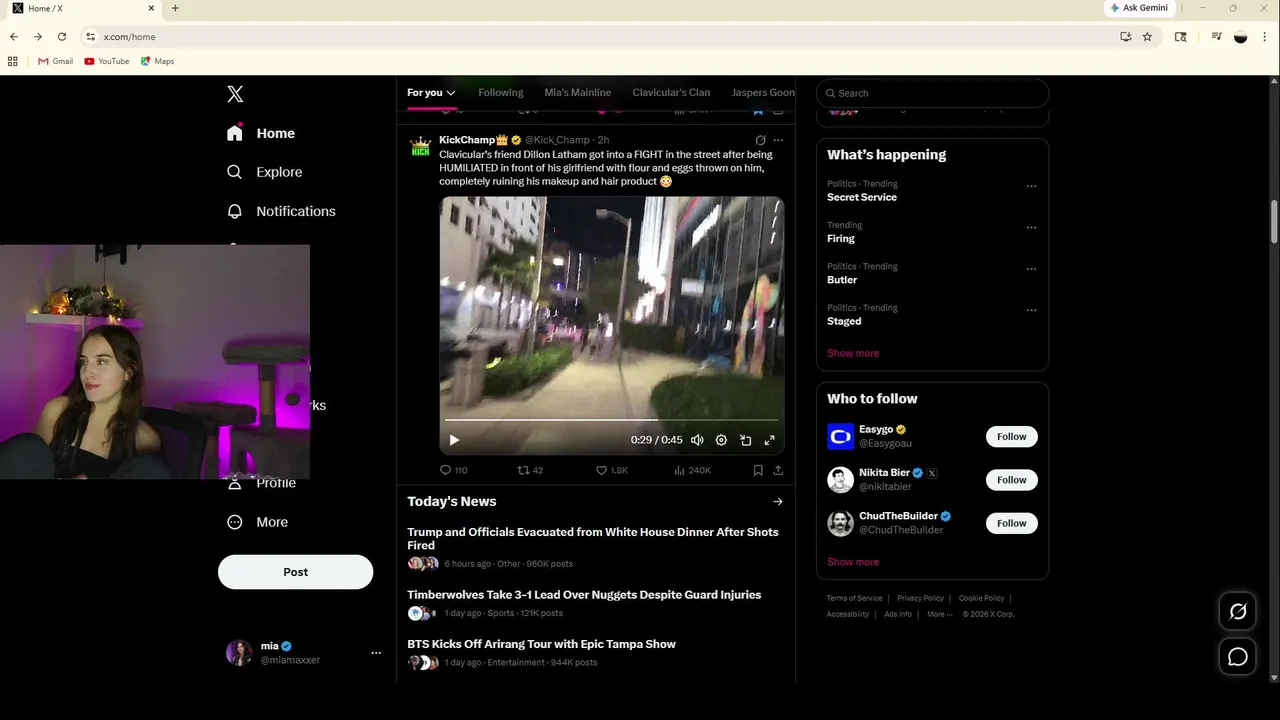Open mia profile avatar at bottom
The width and height of the screenshot is (1280, 720).
[x=239, y=653]
